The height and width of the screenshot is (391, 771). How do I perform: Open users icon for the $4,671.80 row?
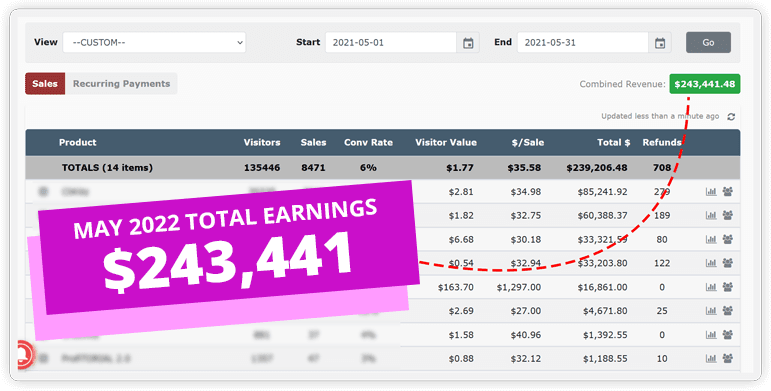click(728, 311)
